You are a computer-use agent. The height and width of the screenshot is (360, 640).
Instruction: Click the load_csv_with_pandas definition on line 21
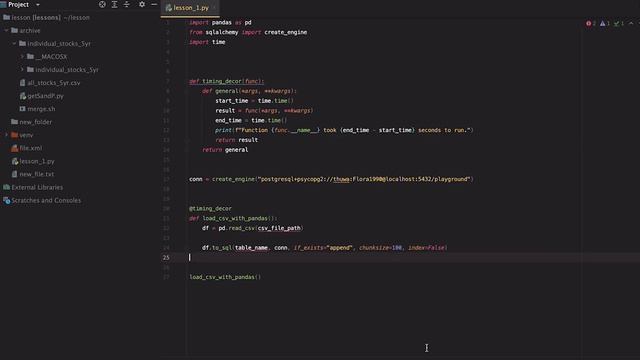(x=235, y=218)
